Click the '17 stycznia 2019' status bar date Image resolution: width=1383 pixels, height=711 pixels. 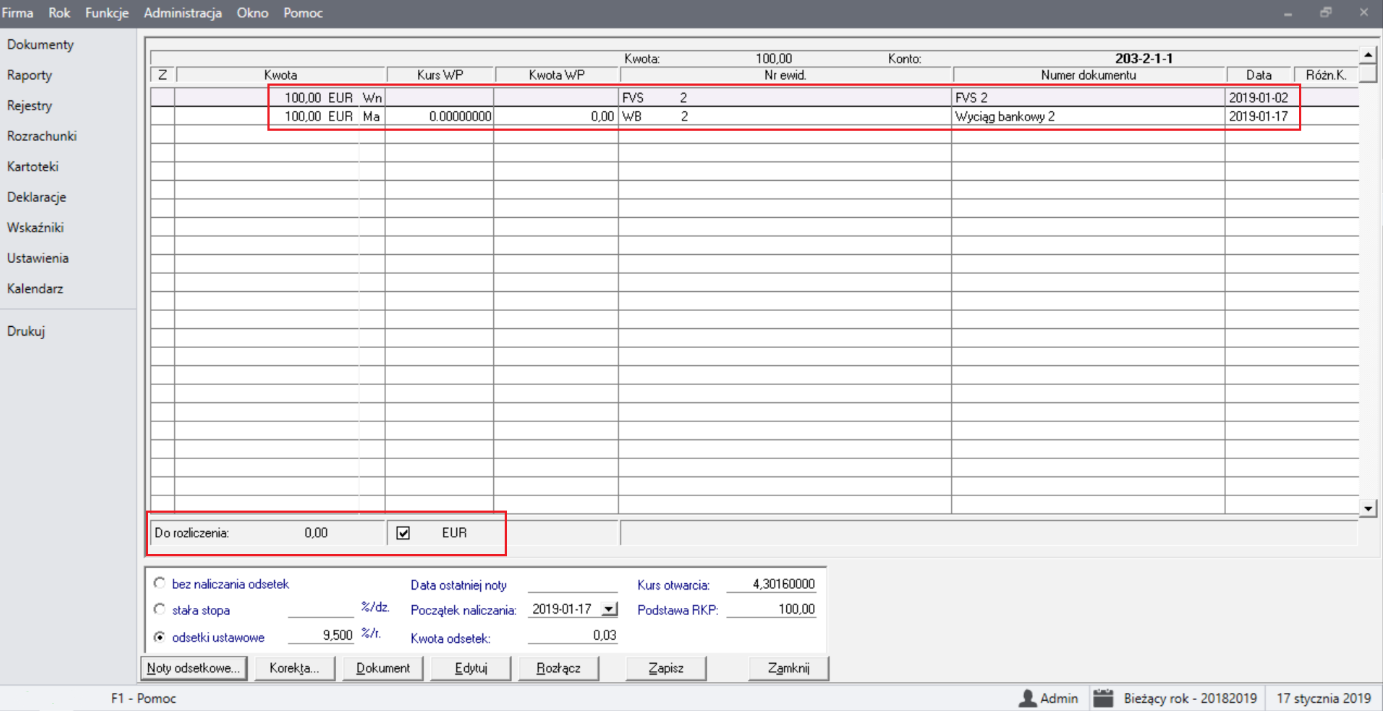[x=1324, y=698]
